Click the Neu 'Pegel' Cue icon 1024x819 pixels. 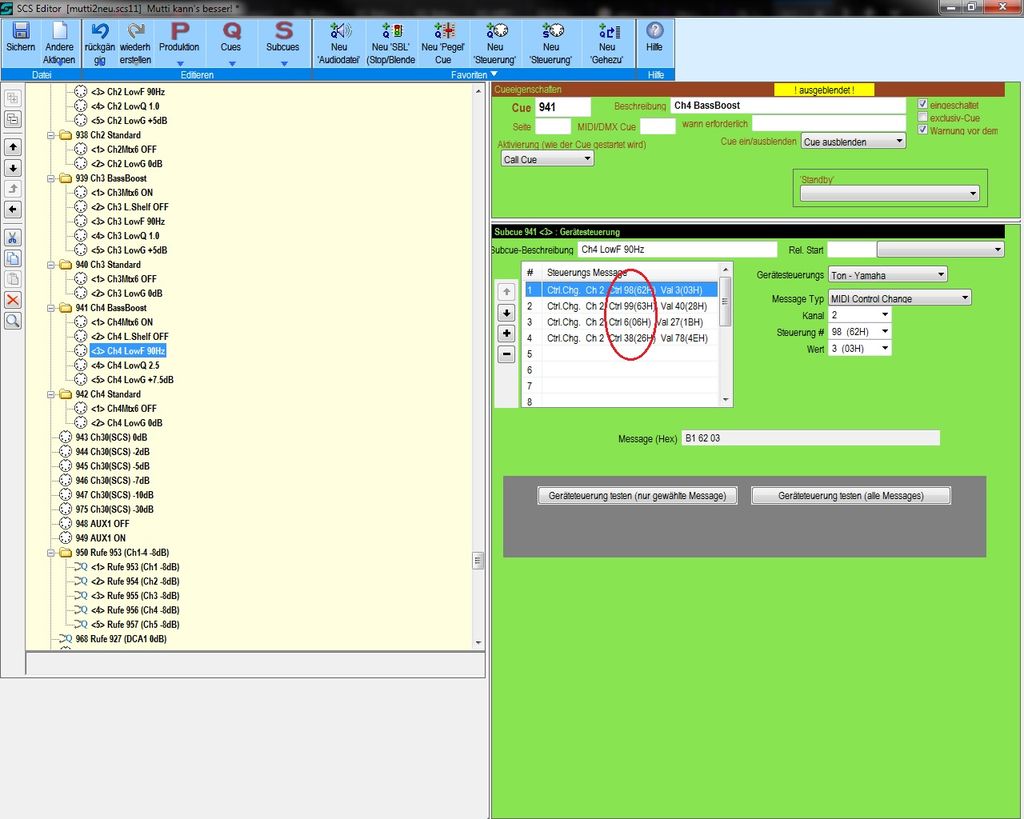click(443, 32)
